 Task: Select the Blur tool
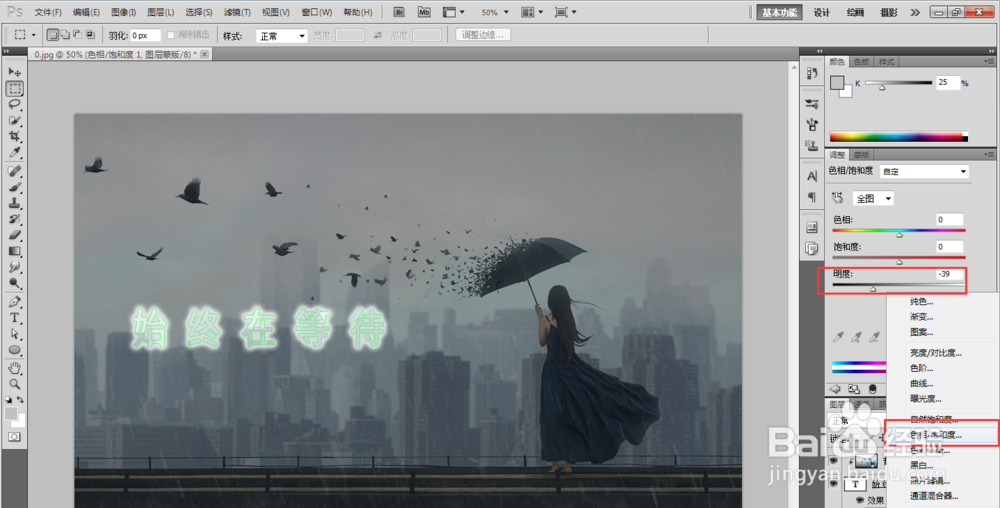[15, 267]
